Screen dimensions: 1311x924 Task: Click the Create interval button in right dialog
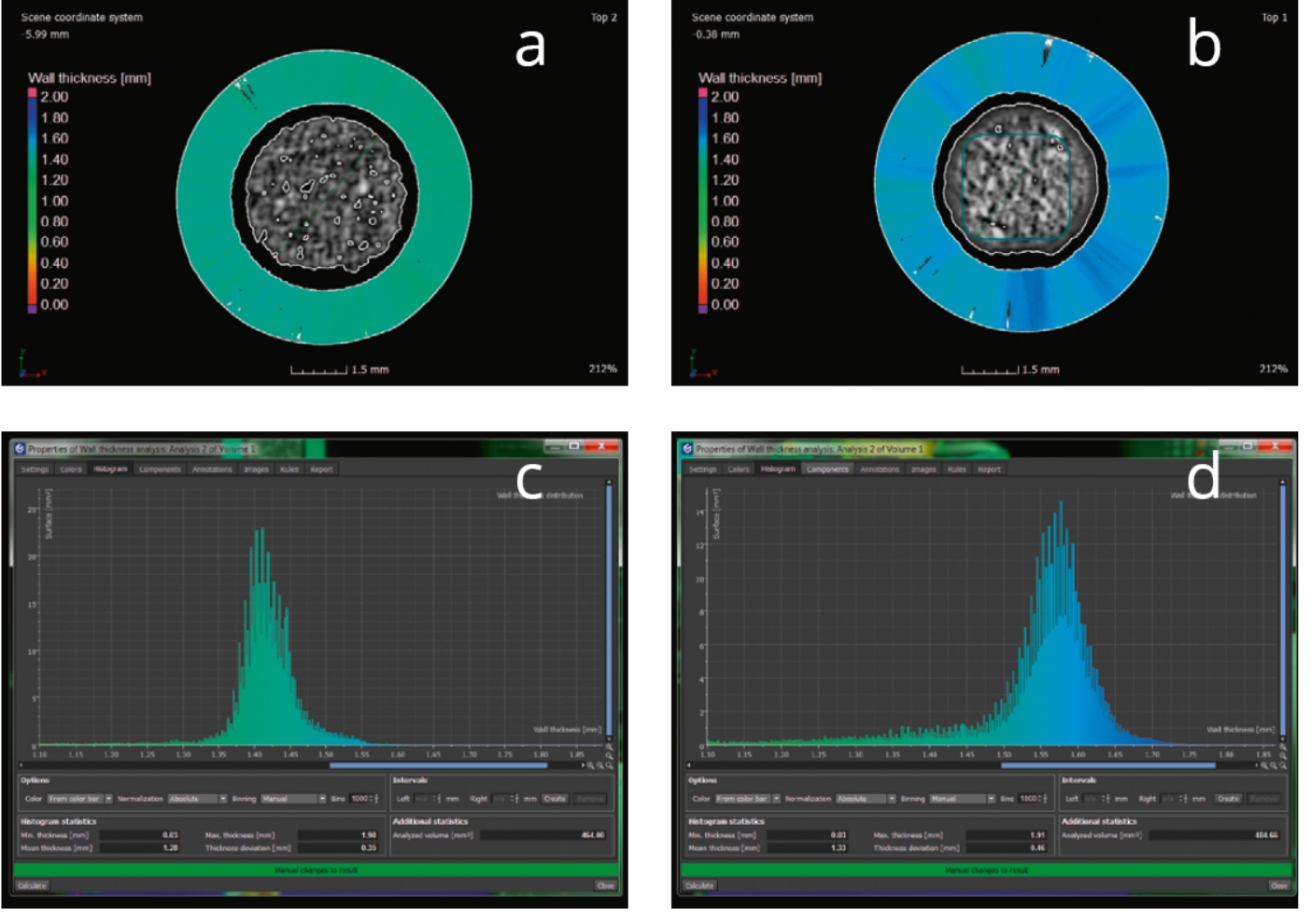tap(1228, 799)
